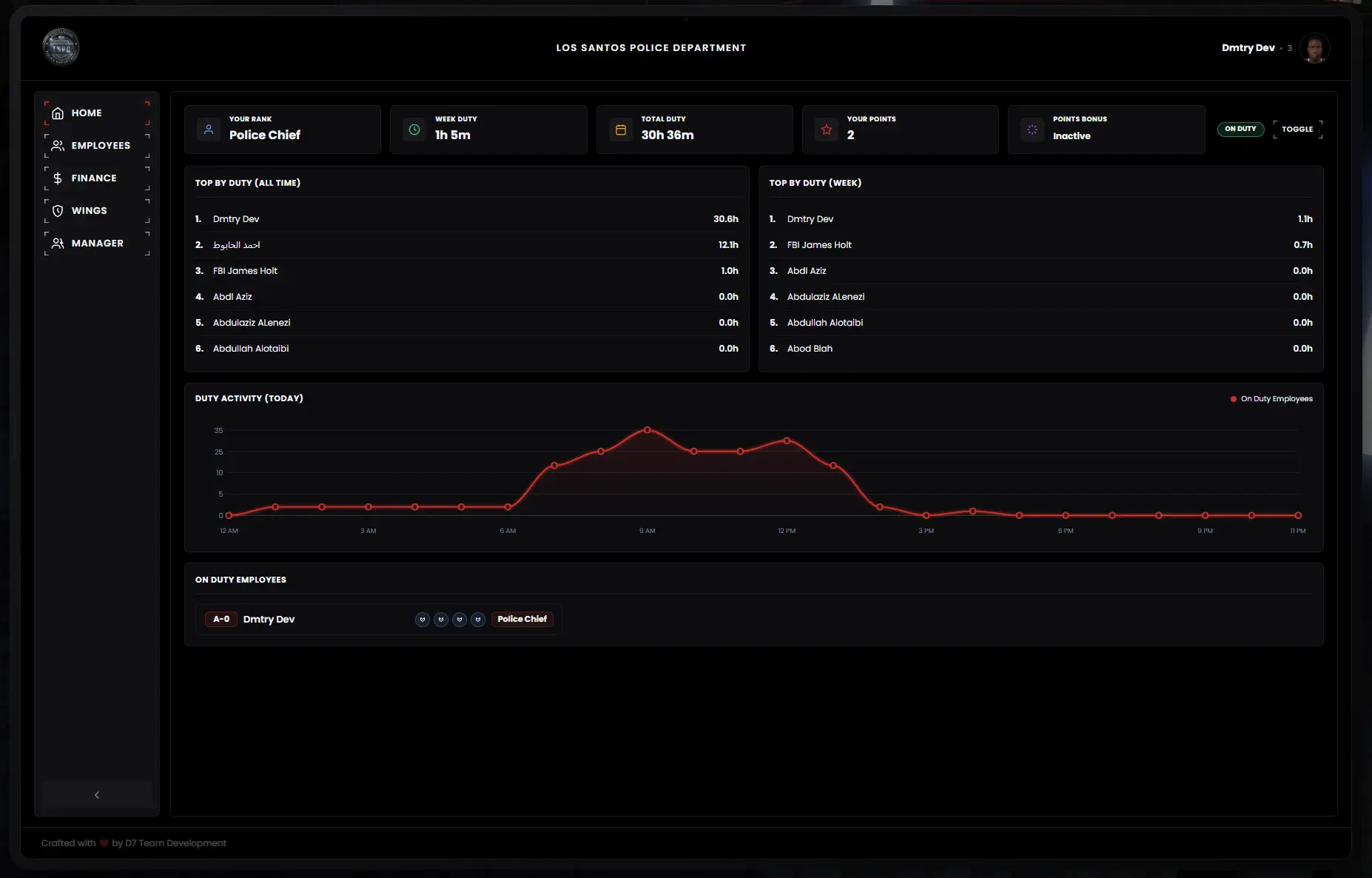Click the LSPD department logo badge
Image resolution: width=1372 pixels, height=878 pixels.
pos(61,47)
